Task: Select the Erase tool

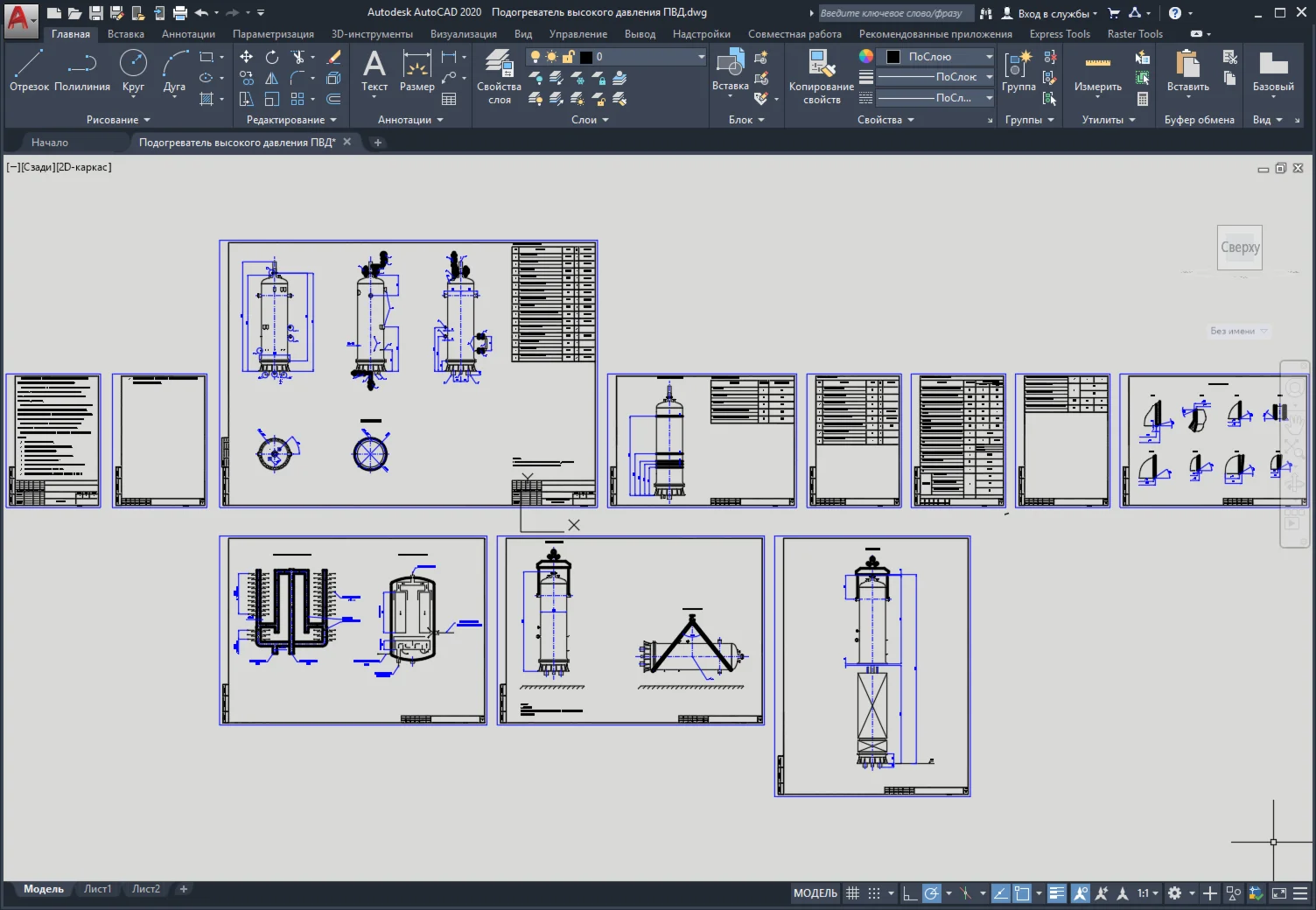Action: click(333, 57)
